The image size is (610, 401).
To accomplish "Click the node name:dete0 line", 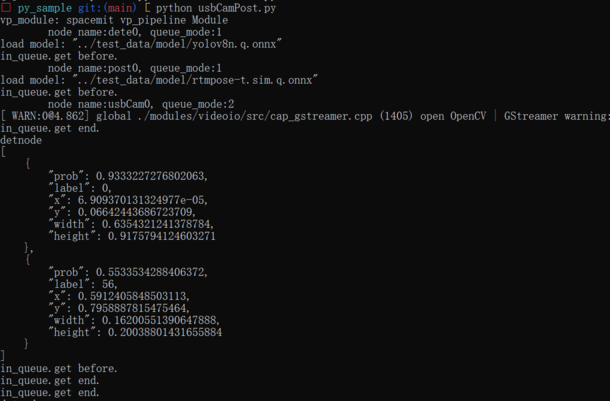I will [135, 32].
